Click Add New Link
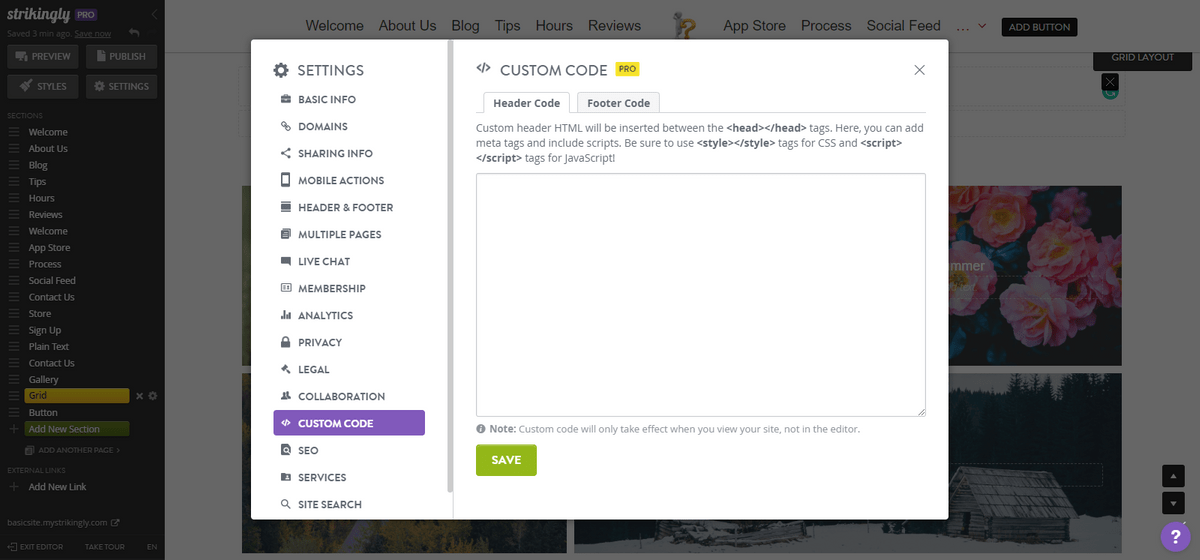The image size is (1200, 560). coord(57,487)
